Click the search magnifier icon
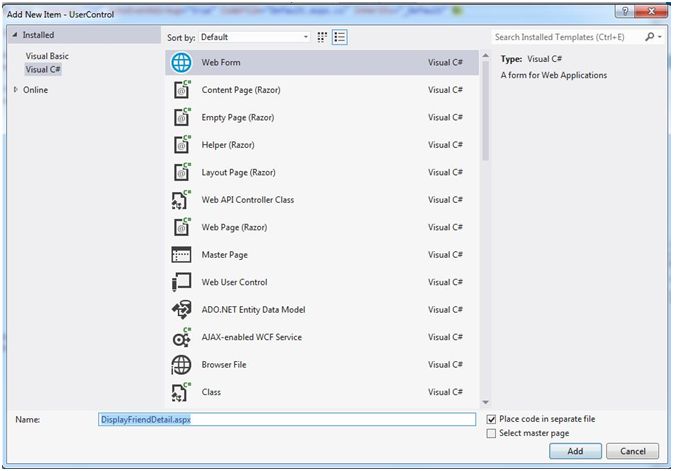The image size is (673, 471). (650, 37)
